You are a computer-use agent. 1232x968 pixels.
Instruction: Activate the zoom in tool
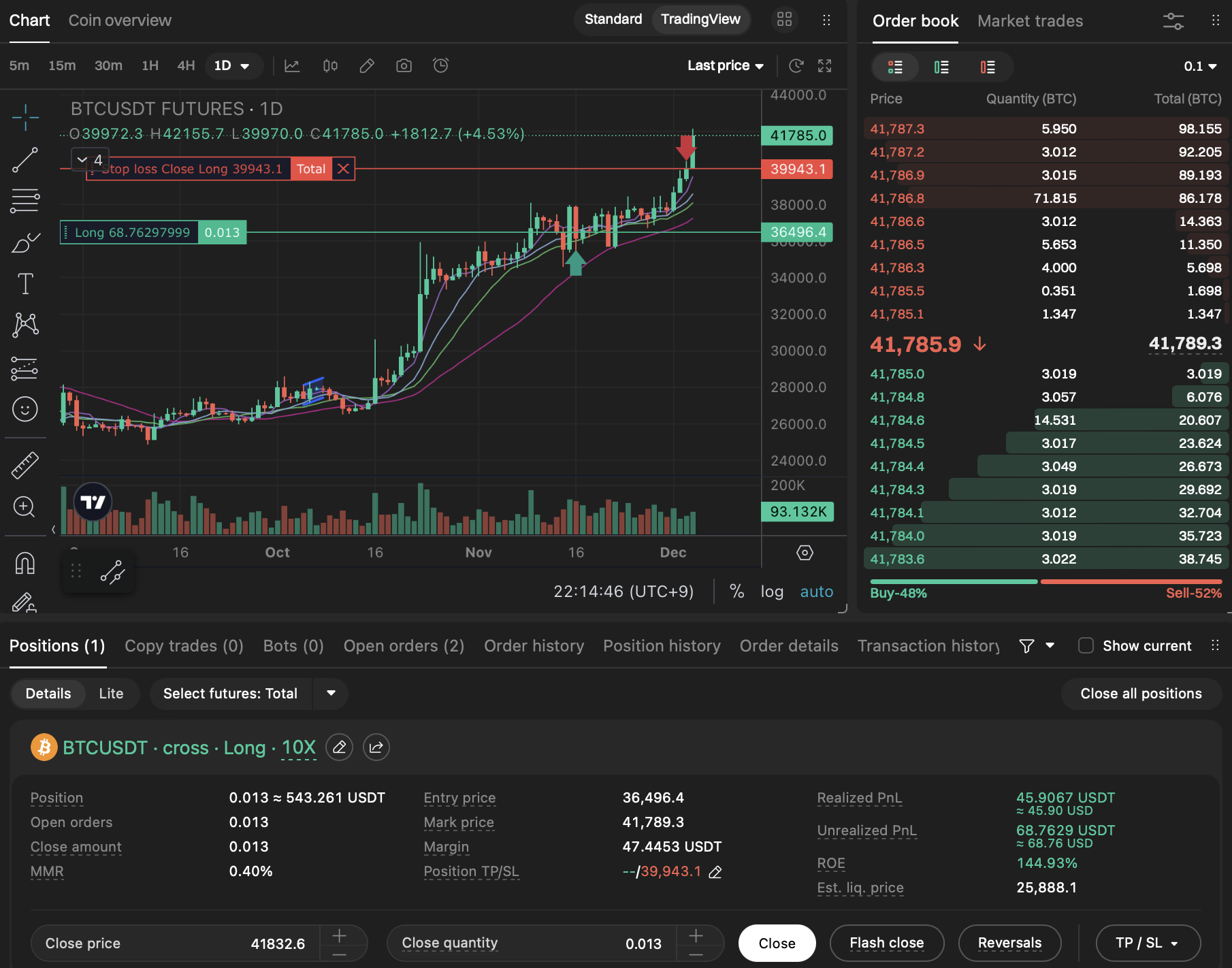coord(25,507)
